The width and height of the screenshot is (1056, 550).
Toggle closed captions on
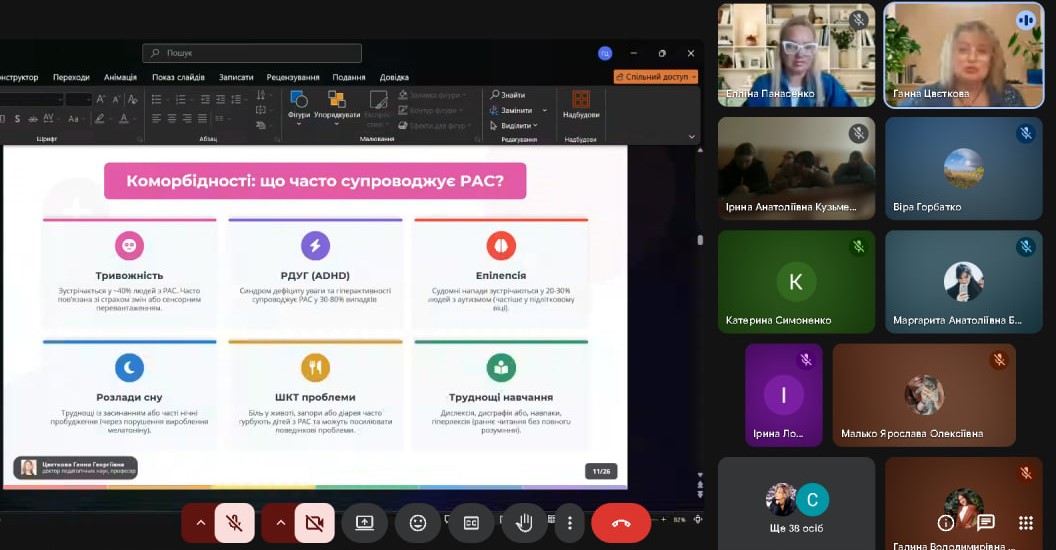(470, 522)
